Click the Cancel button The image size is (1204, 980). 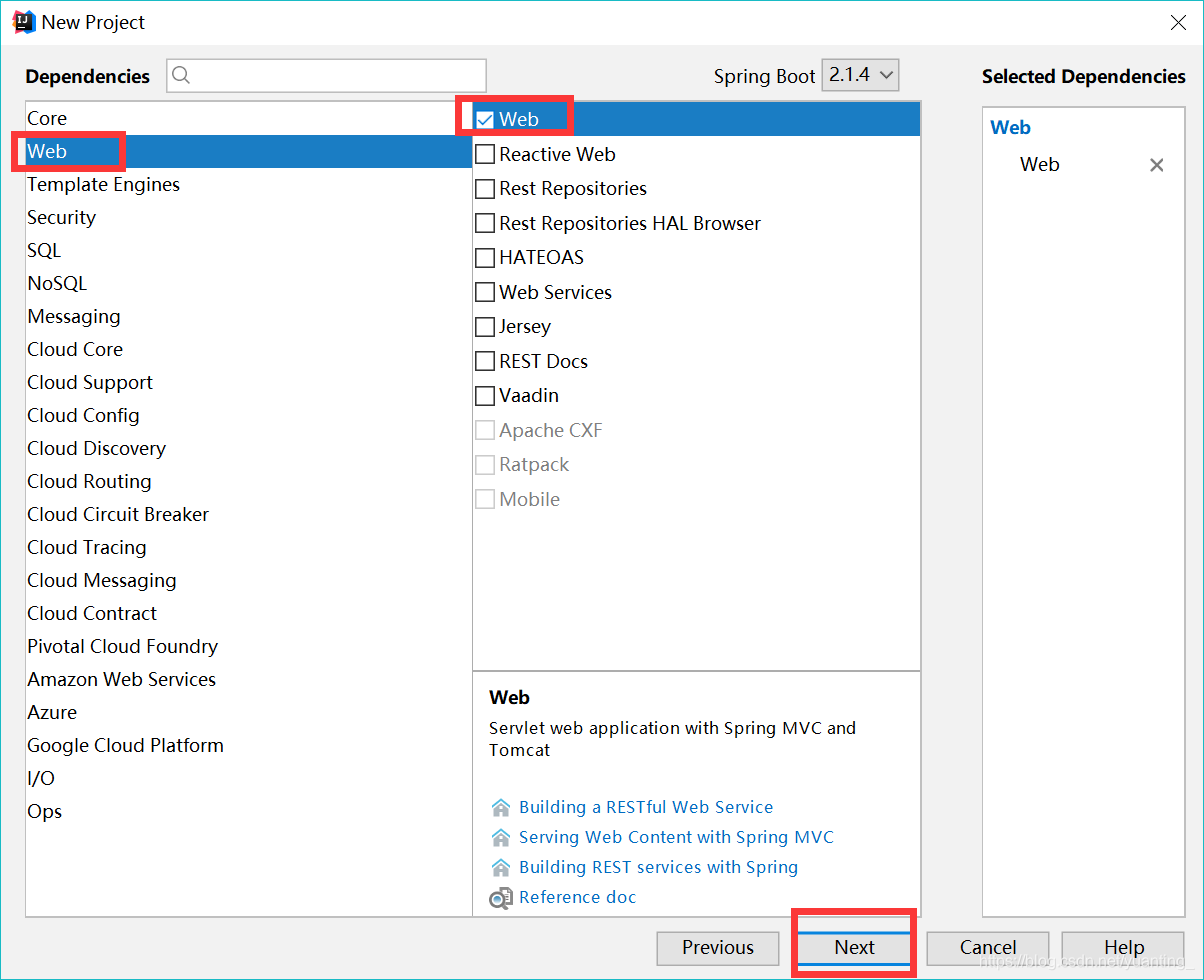click(988, 948)
